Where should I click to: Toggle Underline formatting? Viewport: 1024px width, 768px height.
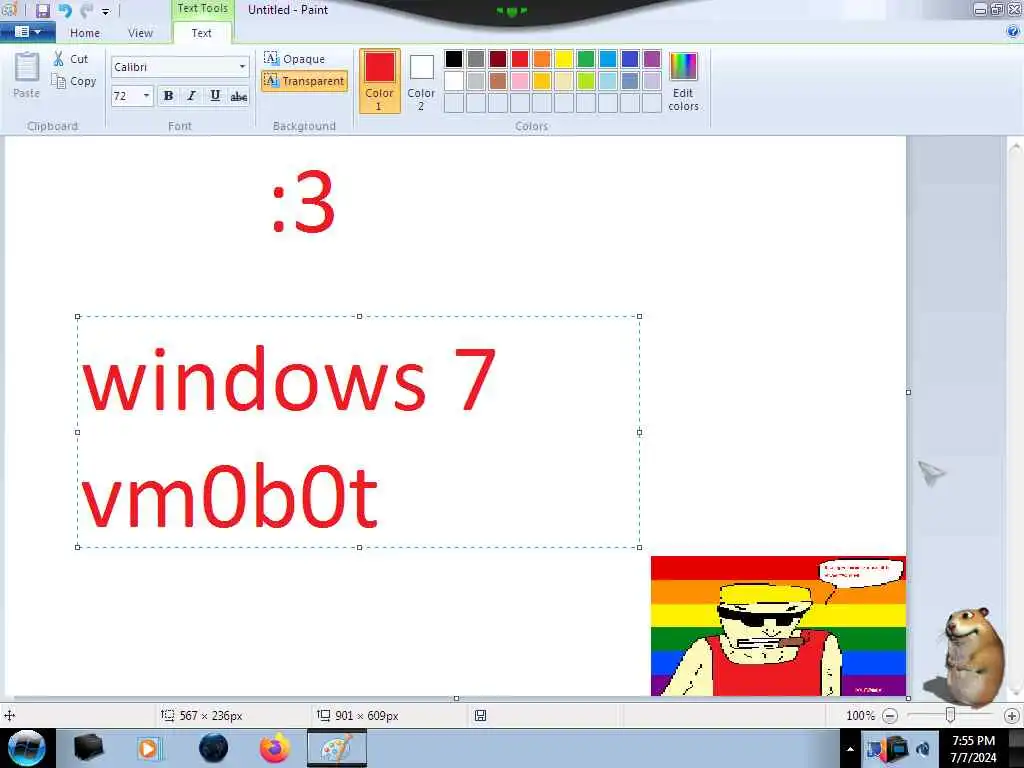pyautogui.click(x=215, y=96)
